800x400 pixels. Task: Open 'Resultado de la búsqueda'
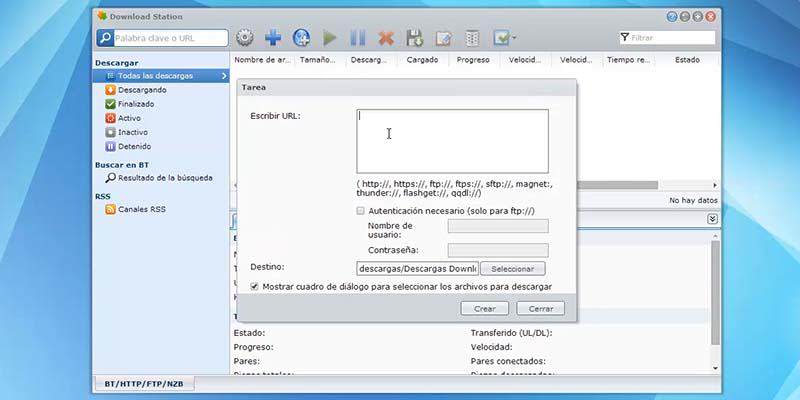coord(165,178)
